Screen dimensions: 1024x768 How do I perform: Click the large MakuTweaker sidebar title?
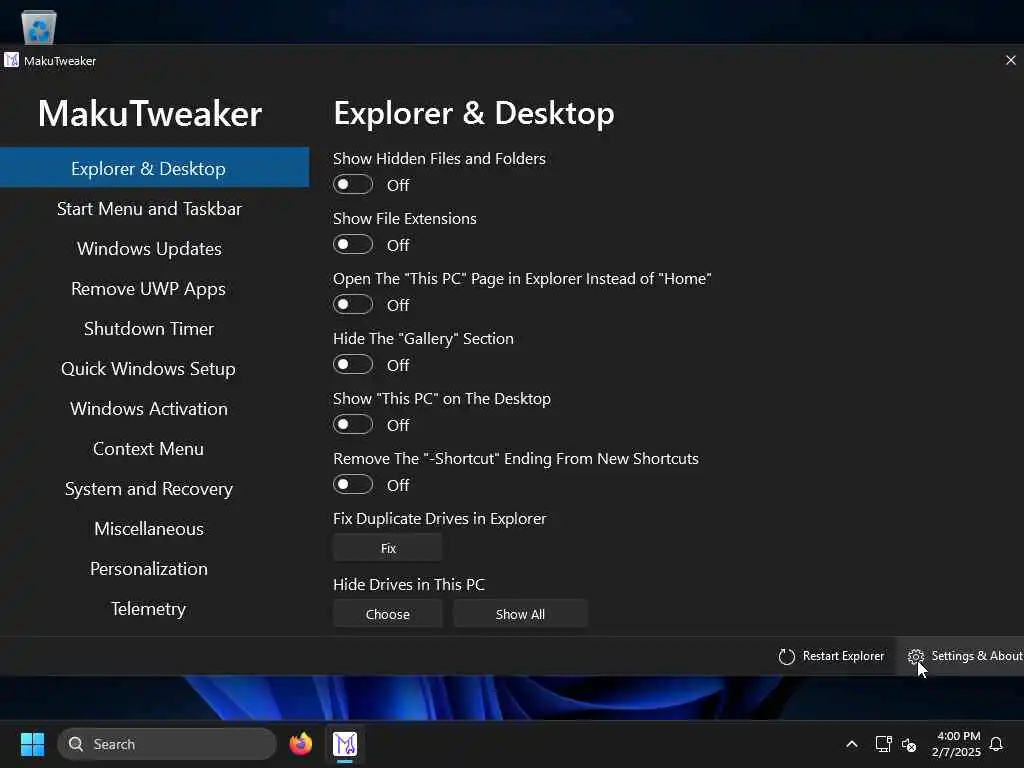[x=150, y=114]
